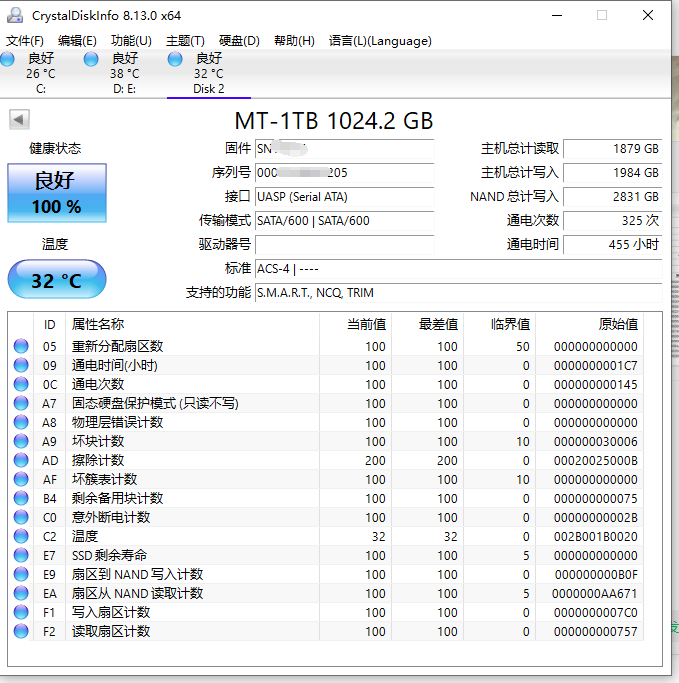Click raw value 00020025000B

595,460
